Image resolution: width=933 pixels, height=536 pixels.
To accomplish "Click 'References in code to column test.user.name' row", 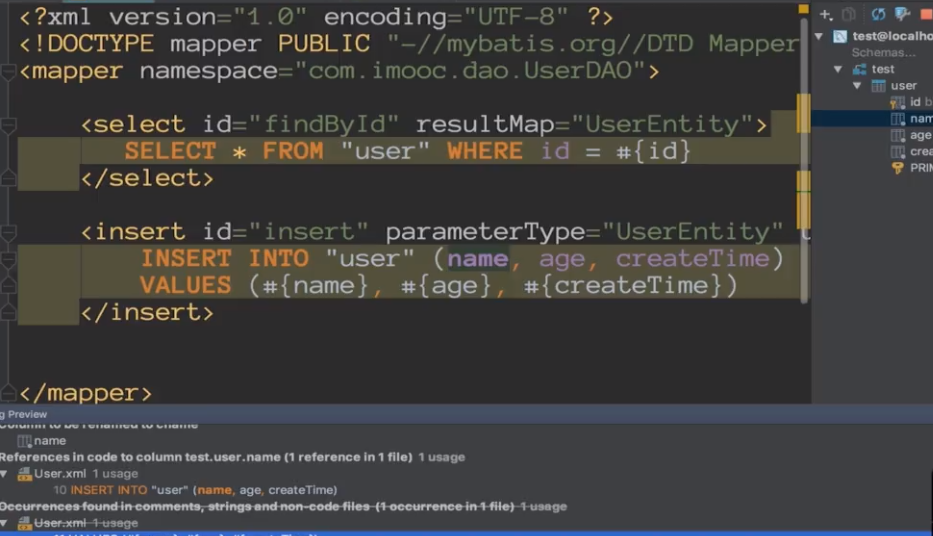I will 233,457.
